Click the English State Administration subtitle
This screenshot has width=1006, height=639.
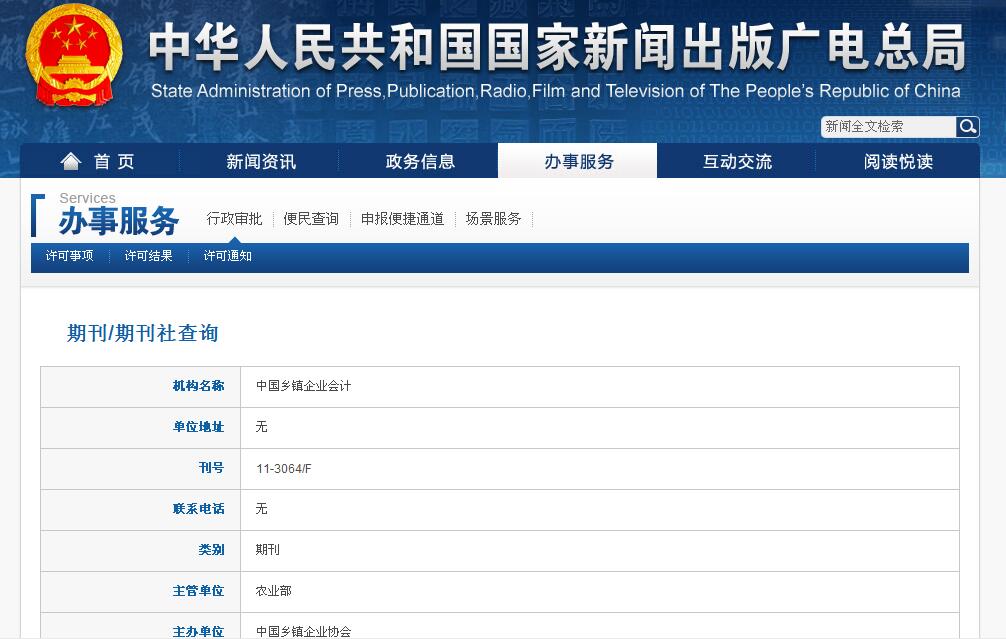click(556, 91)
